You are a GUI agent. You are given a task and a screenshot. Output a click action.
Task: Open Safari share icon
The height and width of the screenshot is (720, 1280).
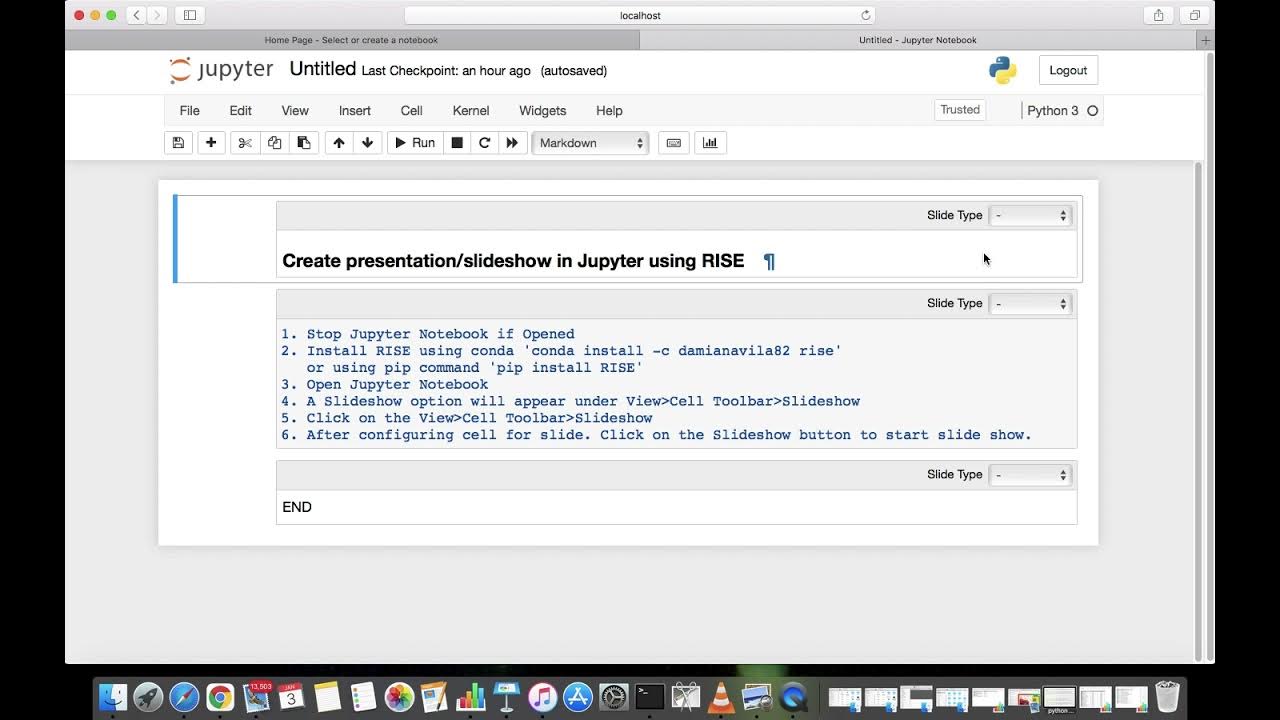(x=1158, y=15)
